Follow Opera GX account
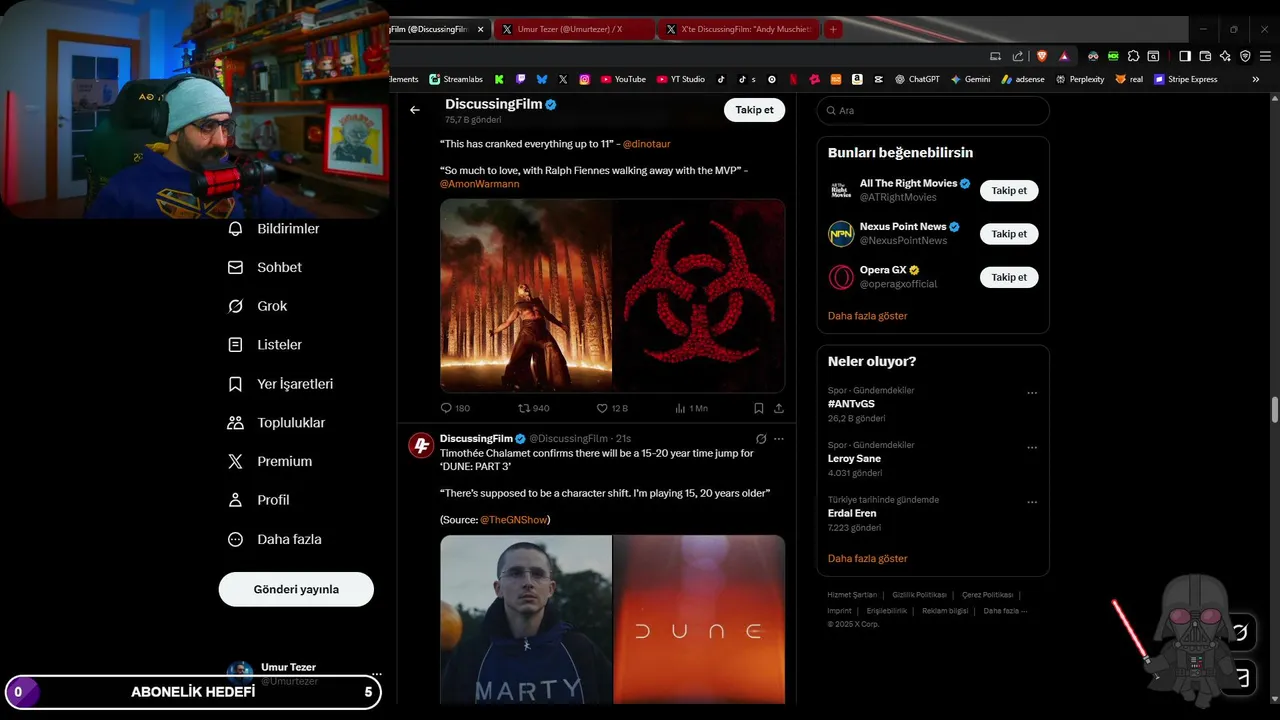Viewport: 1280px width, 720px height. [1009, 277]
